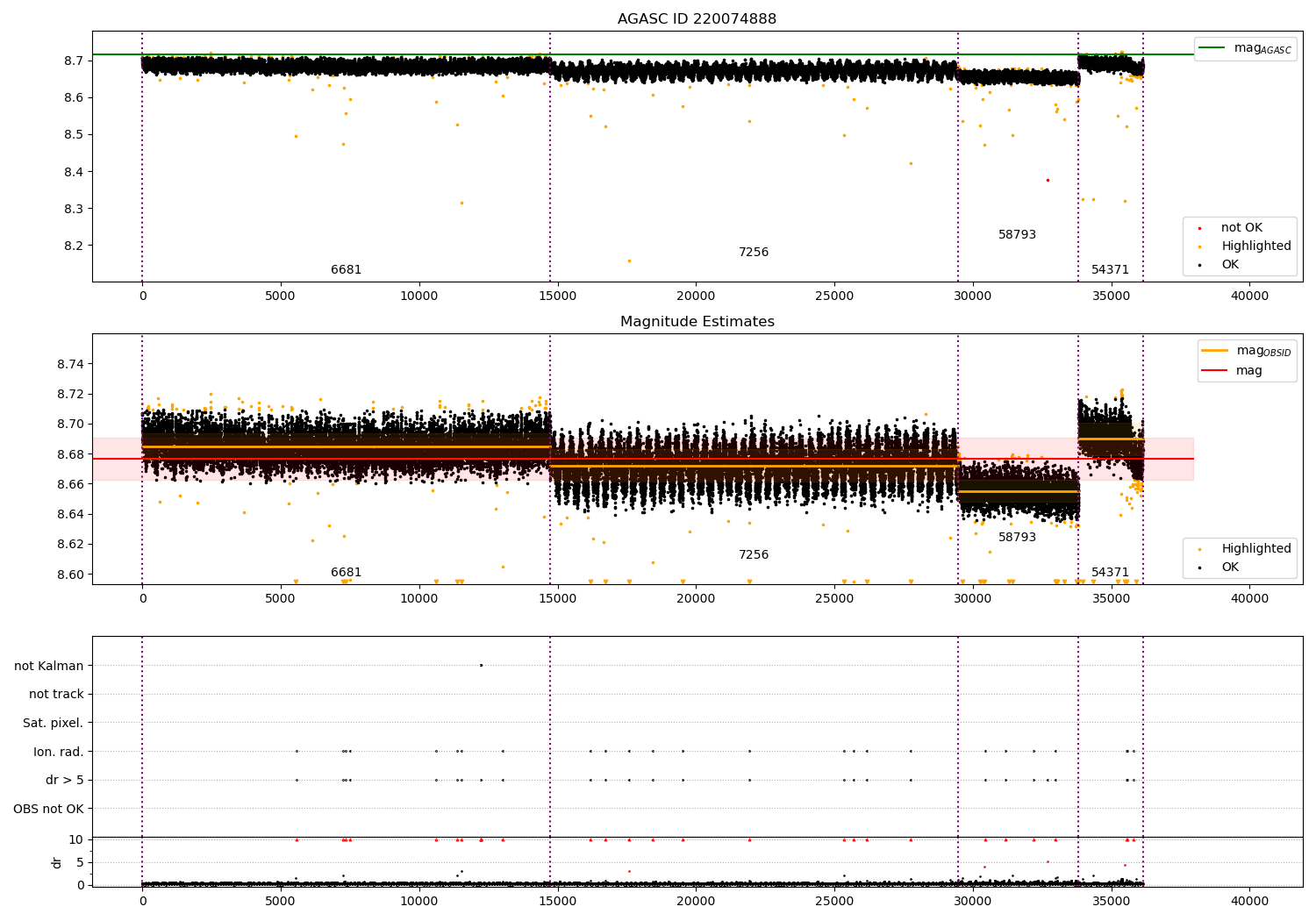Click obsid label 54371 in top plot
The width and height of the screenshot is (1316, 921).
pos(1110,270)
